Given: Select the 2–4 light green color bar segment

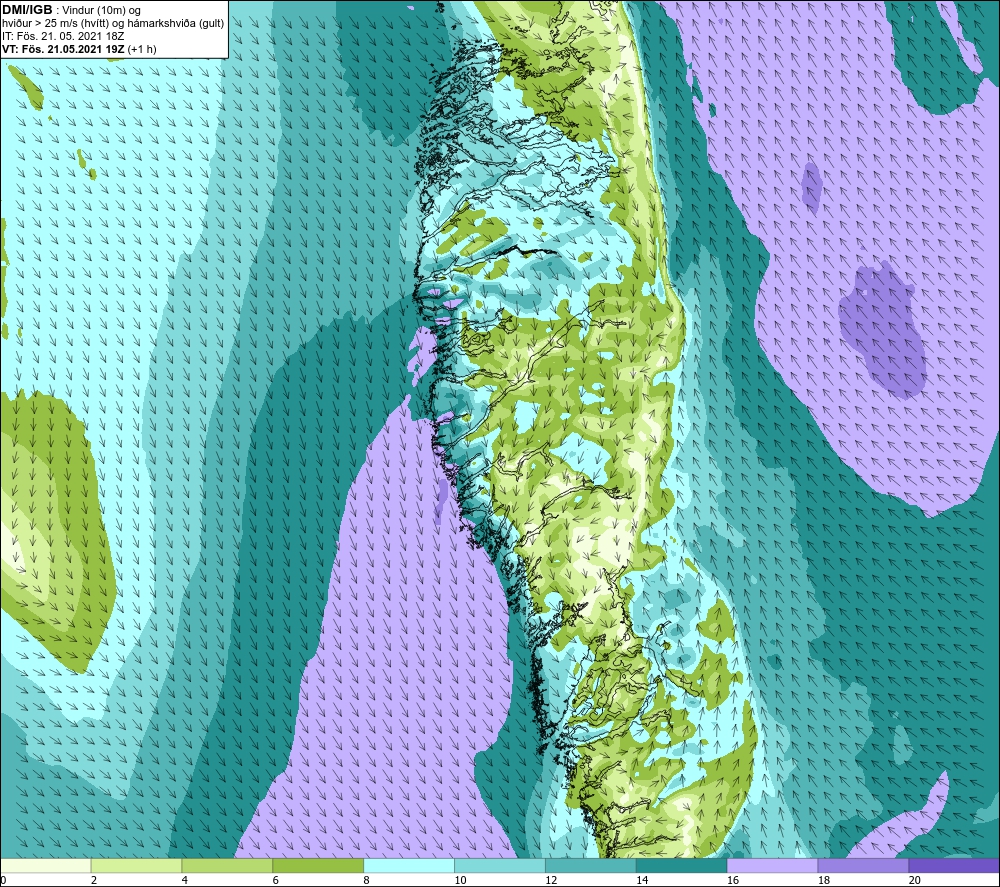Looking at the screenshot, I should [x=136, y=865].
